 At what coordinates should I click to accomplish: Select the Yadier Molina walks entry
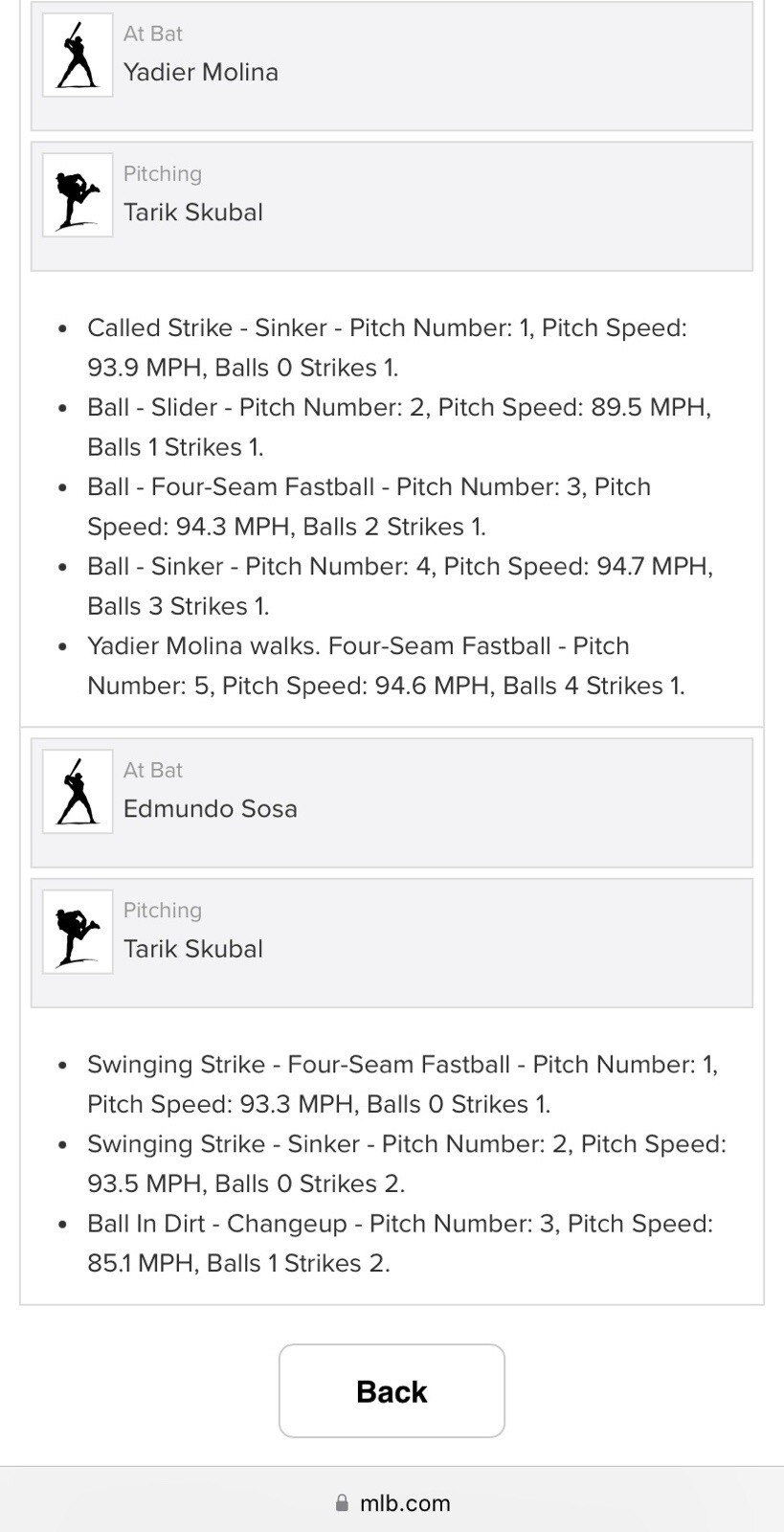pos(386,665)
